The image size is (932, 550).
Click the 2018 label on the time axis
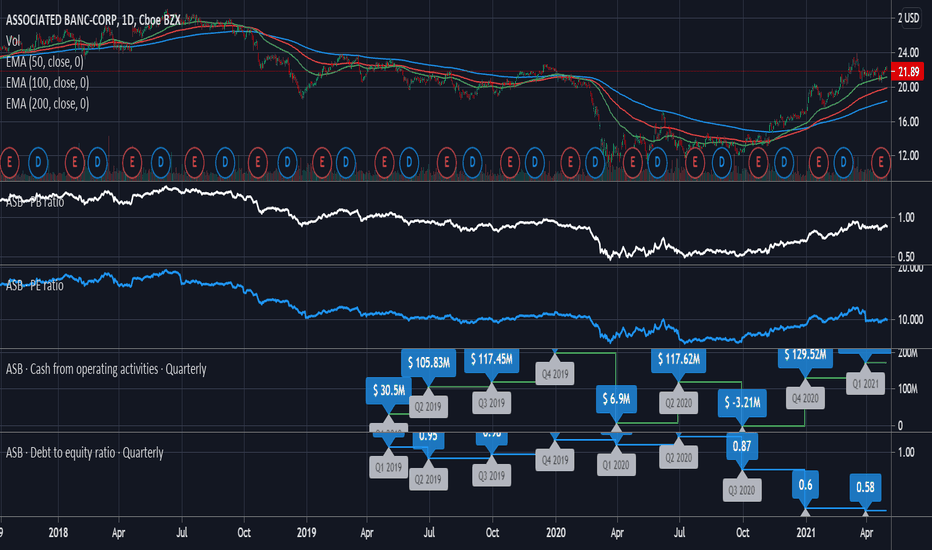58,533
